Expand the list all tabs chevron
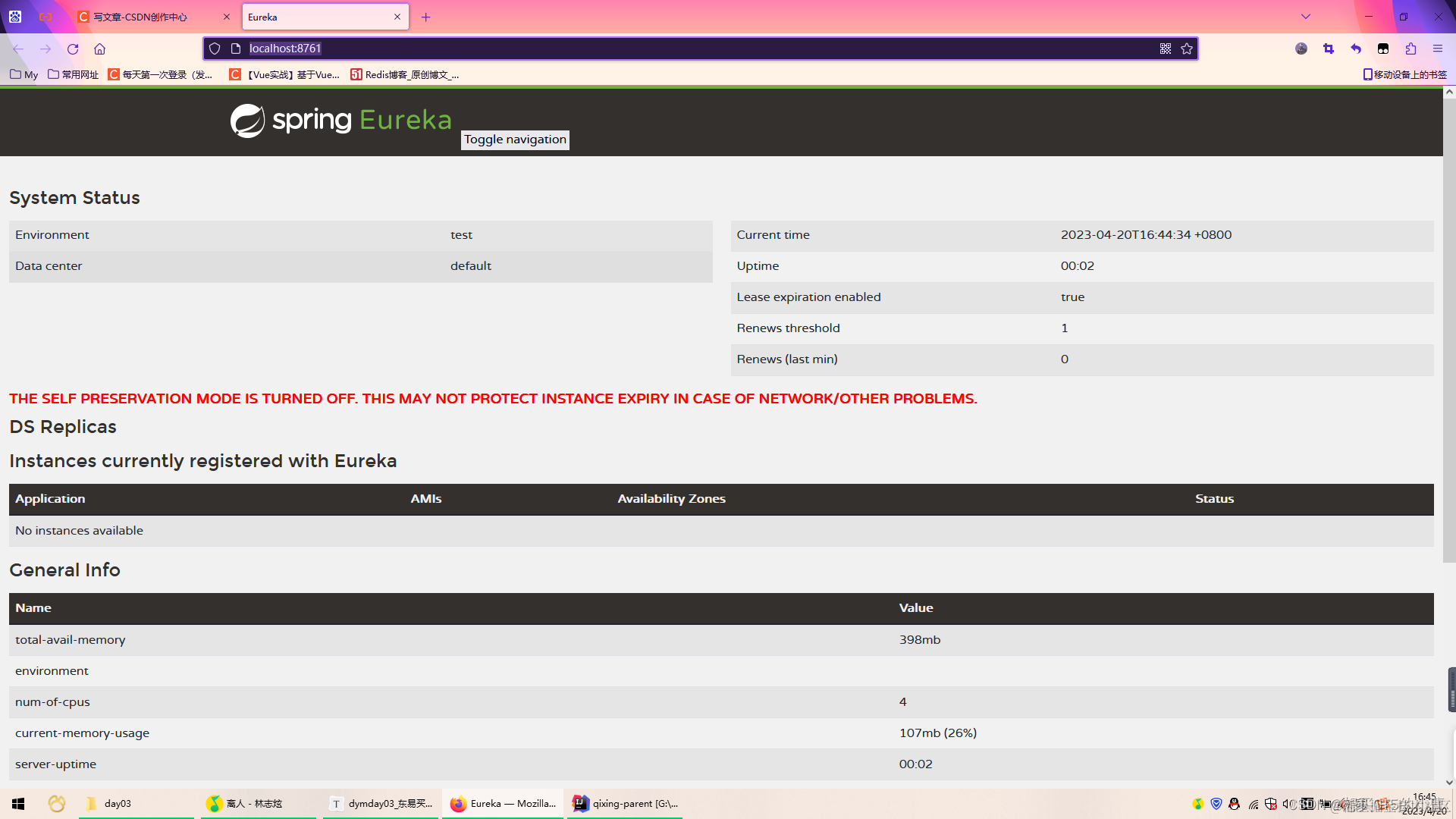The height and width of the screenshot is (819, 1456). pos(1306,17)
